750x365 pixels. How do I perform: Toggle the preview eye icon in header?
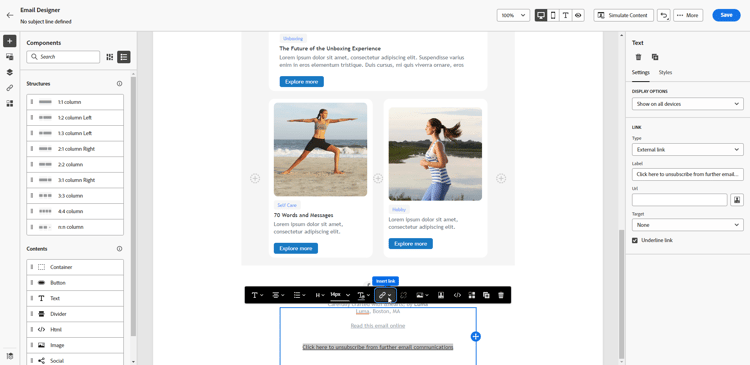pyautogui.click(x=578, y=15)
